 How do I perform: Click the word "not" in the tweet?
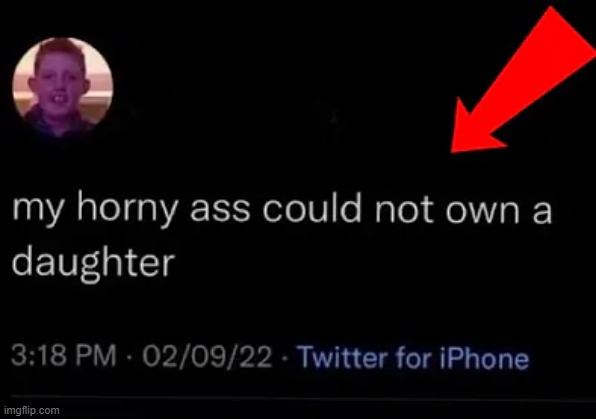[404, 210]
